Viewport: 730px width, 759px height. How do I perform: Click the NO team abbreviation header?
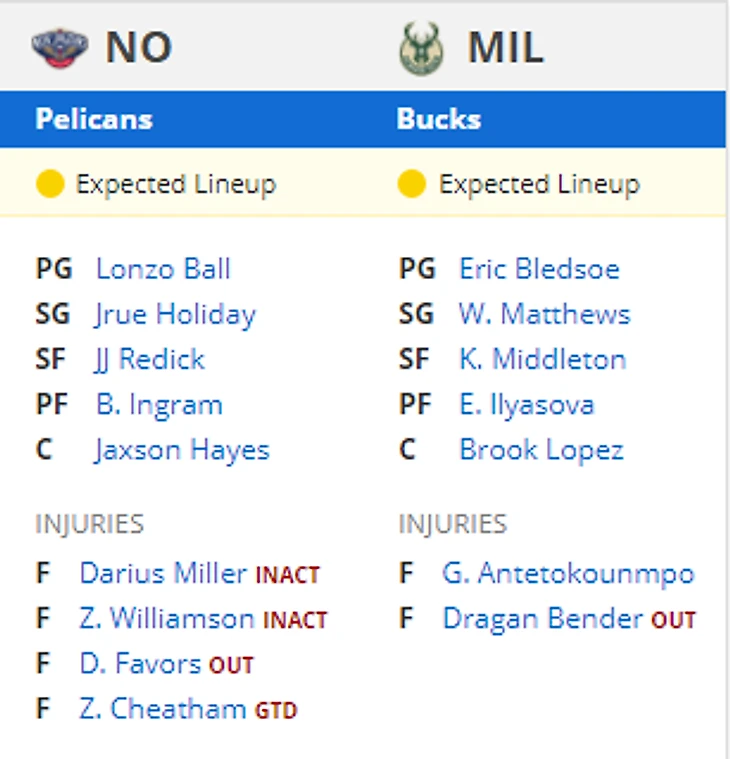coord(138,48)
